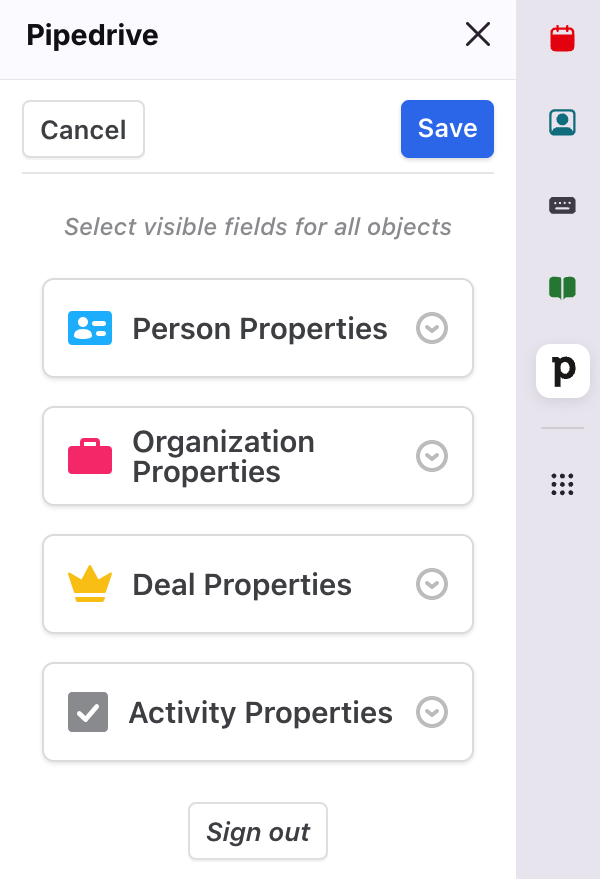Expand Organization Properties chevron
Image resolution: width=600 pixels, height=879 pixels.
coord(432,456)
